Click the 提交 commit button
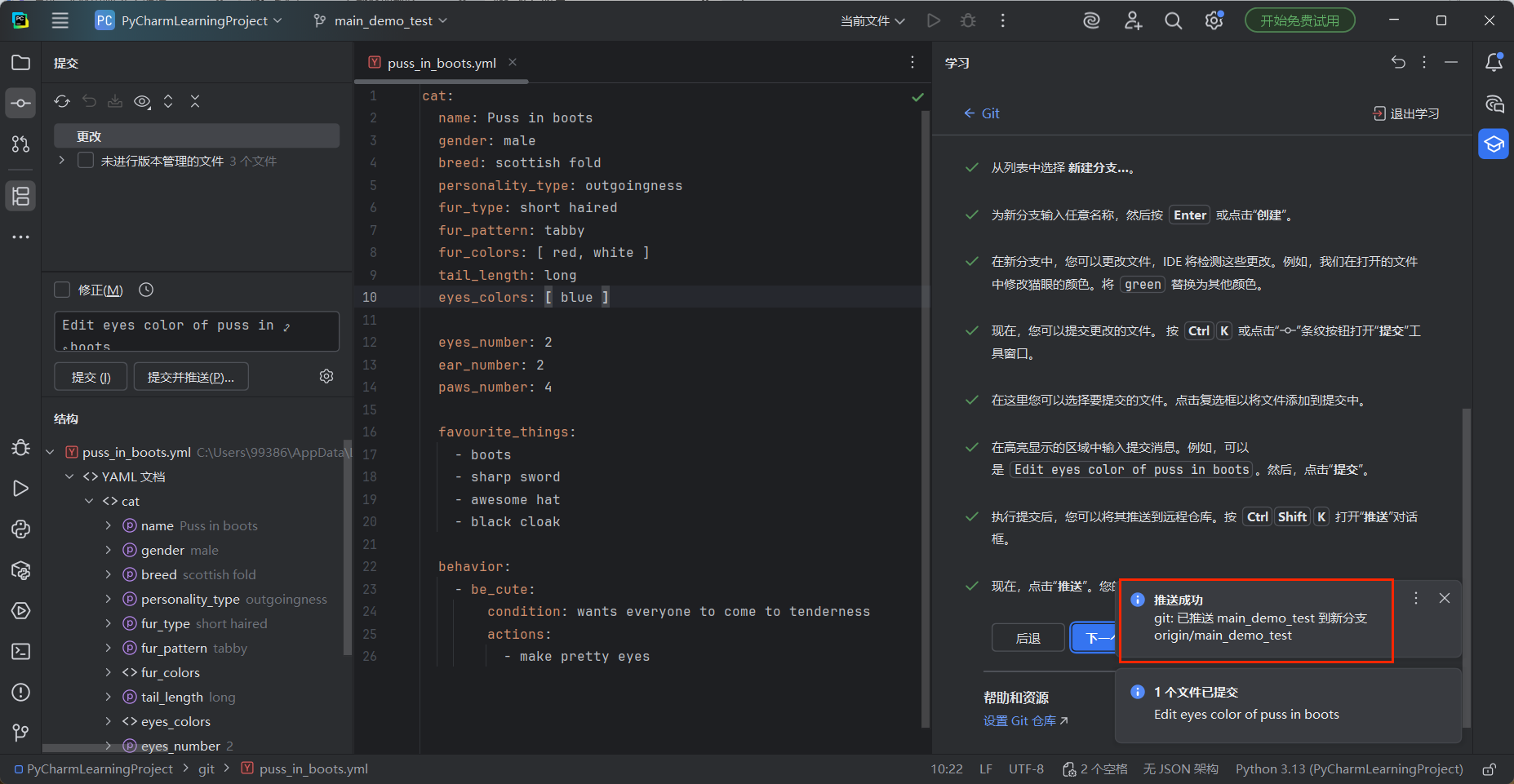 pyautogui.click(x=91, y=377)
